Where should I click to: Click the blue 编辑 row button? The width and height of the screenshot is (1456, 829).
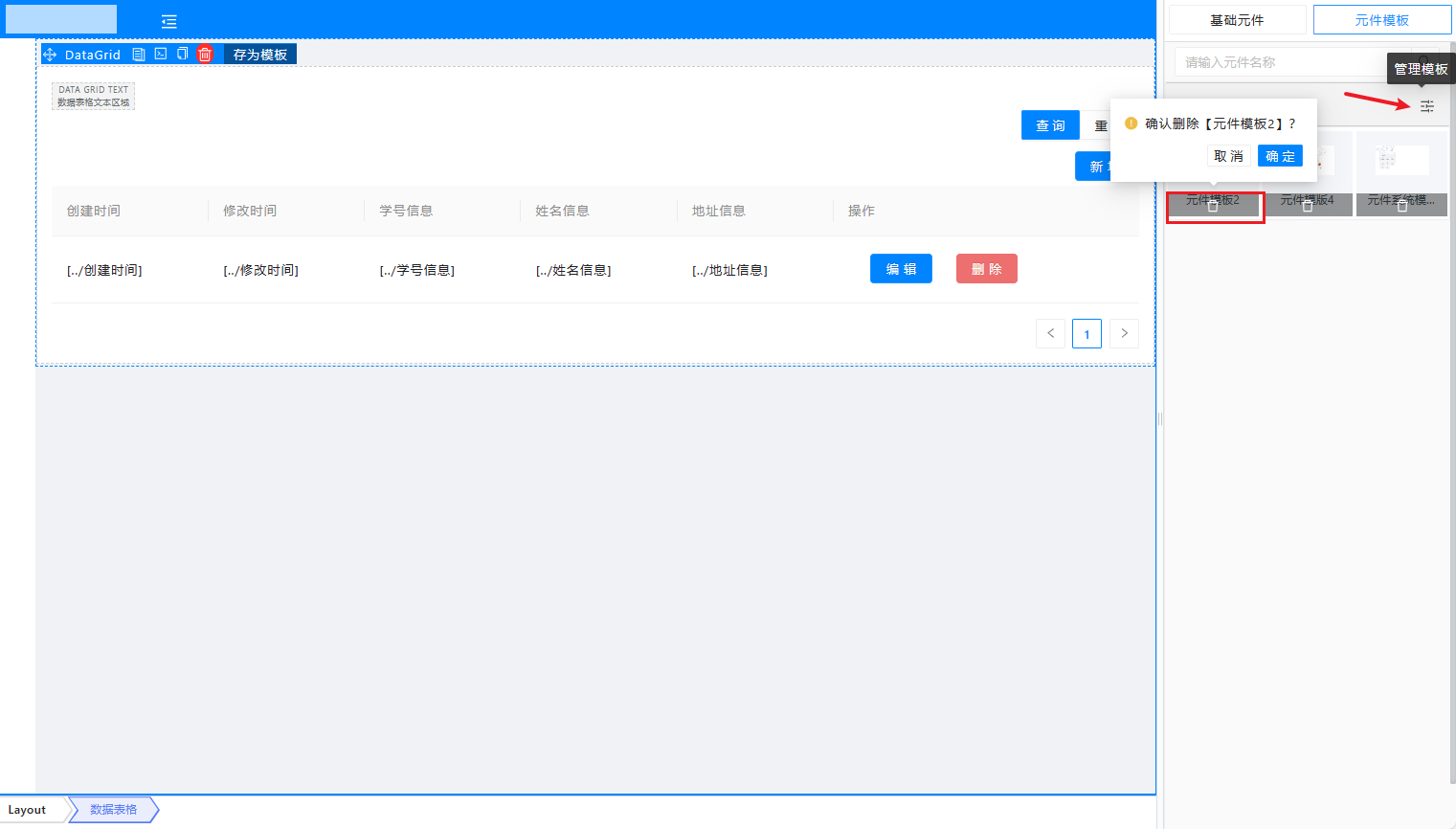(x=901, y=269)
